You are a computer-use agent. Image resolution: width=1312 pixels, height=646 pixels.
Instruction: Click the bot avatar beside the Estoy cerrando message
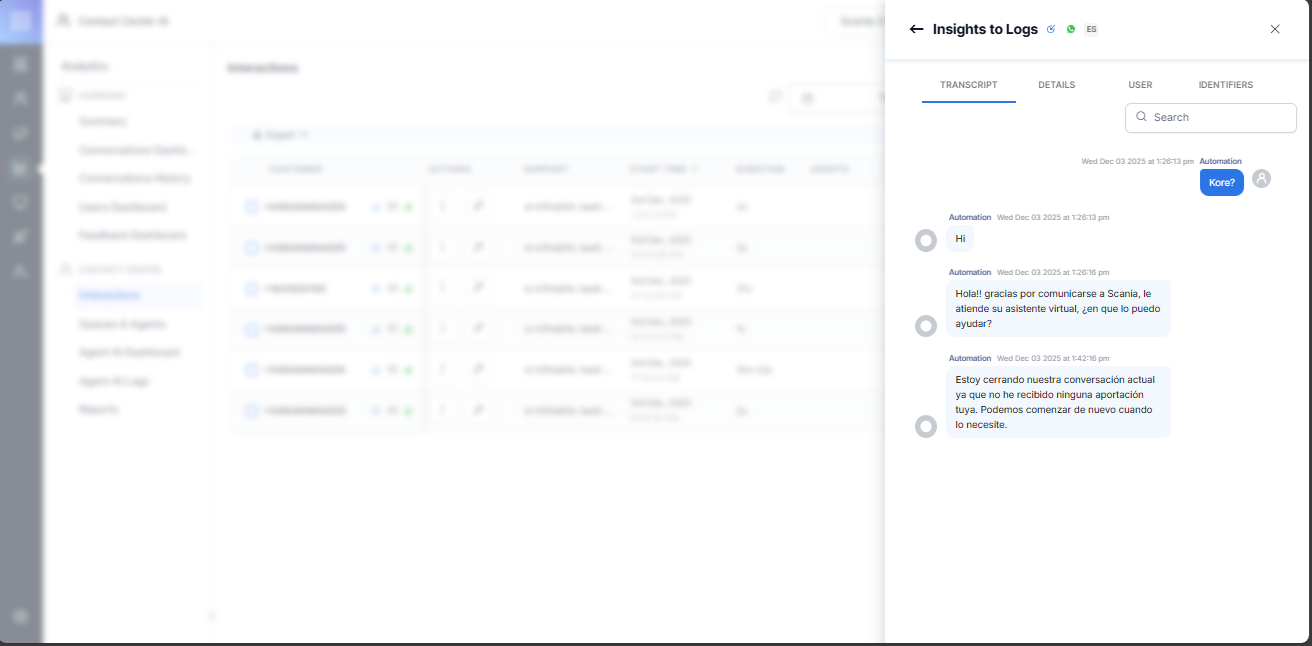pos(926,427)
